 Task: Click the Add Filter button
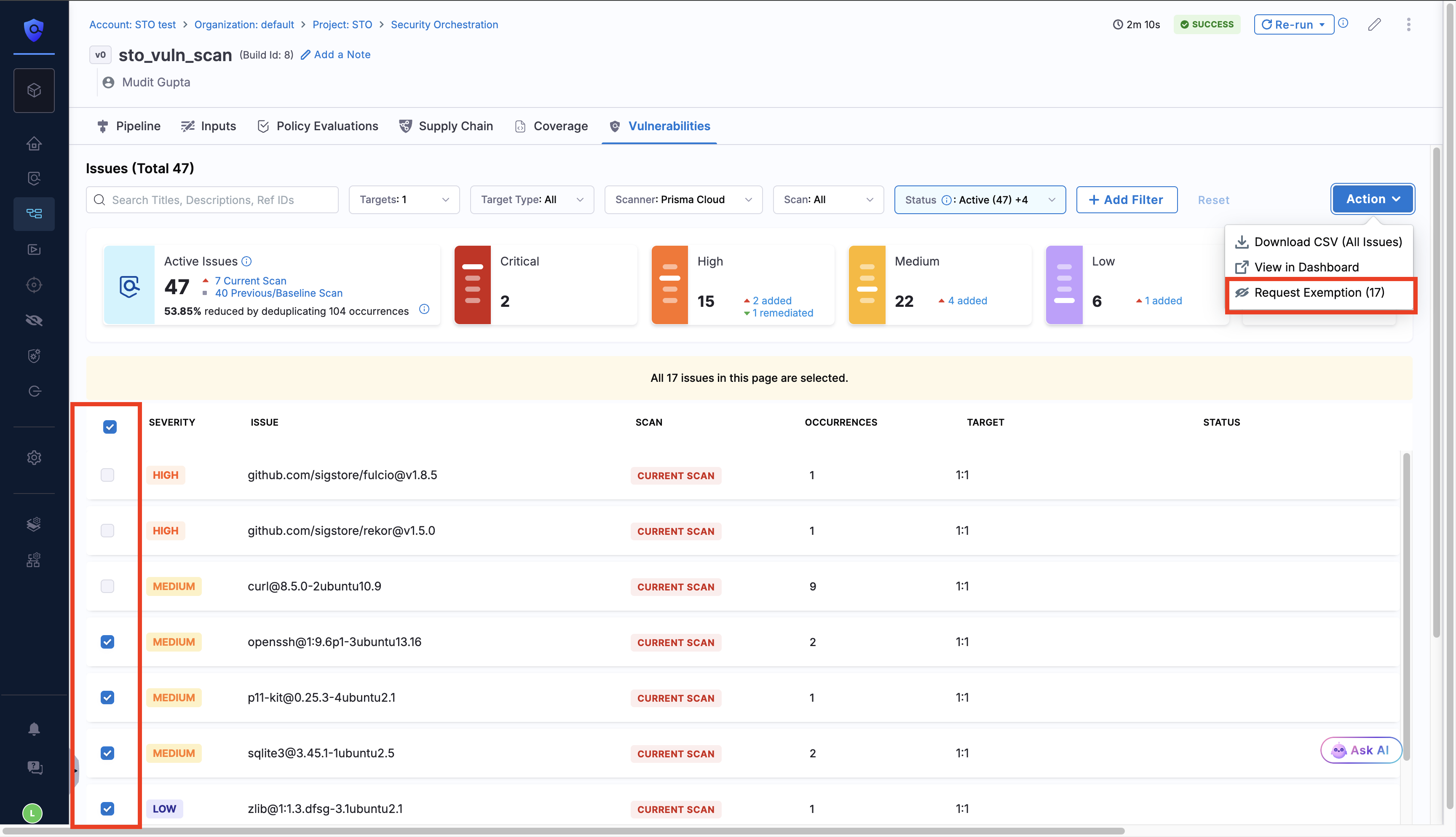(x=1126, y=199)
